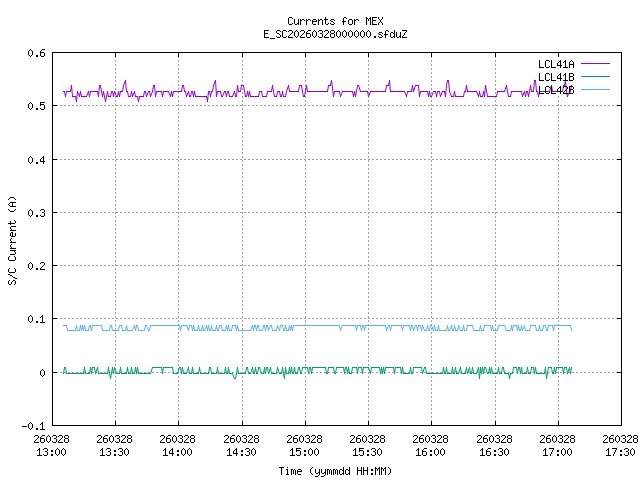
Task: Select the green LCL41B legend line sample
Action: [x=594, y=77]
